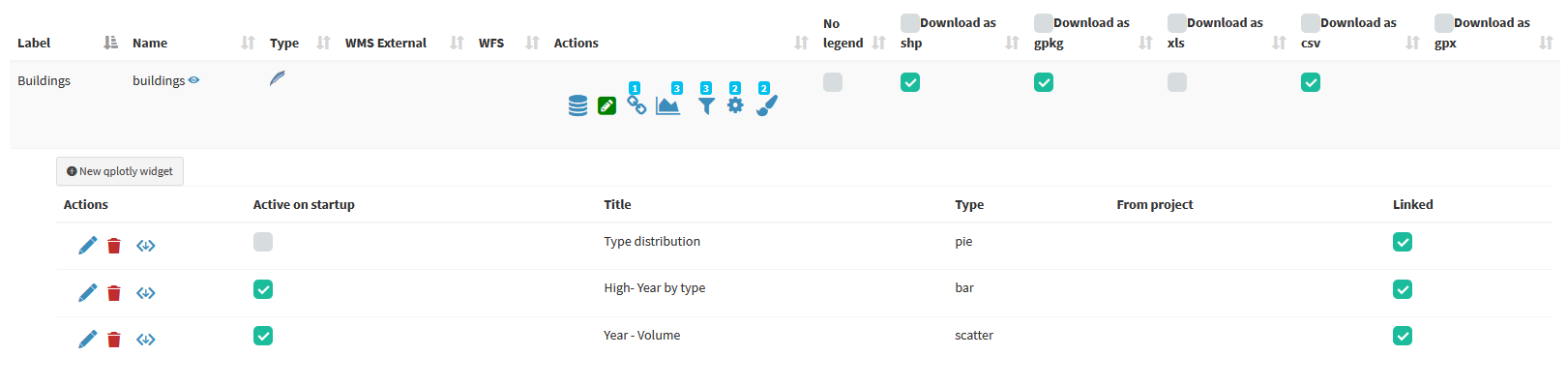Sort by the WFS column arrows
The height and width of the screenshot is (386, 1568).
point(532,43)
